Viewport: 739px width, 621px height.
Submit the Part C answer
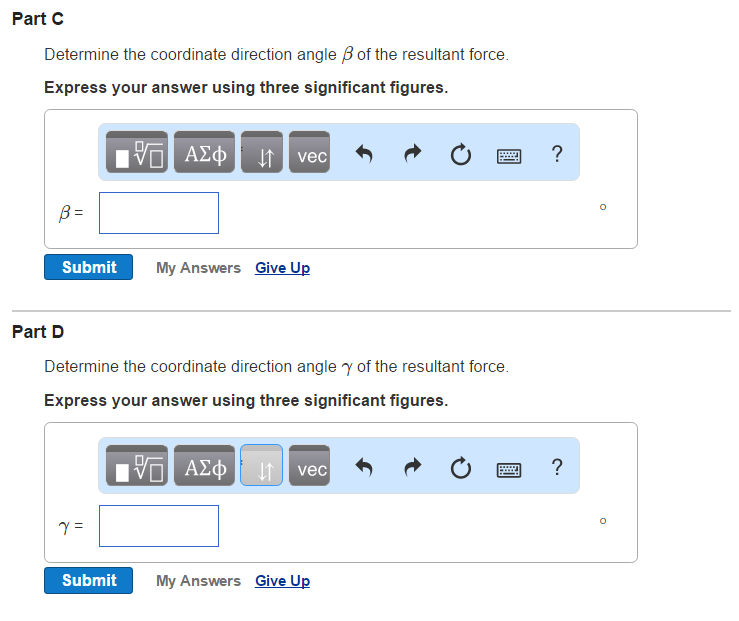click(x=88, y=267)
